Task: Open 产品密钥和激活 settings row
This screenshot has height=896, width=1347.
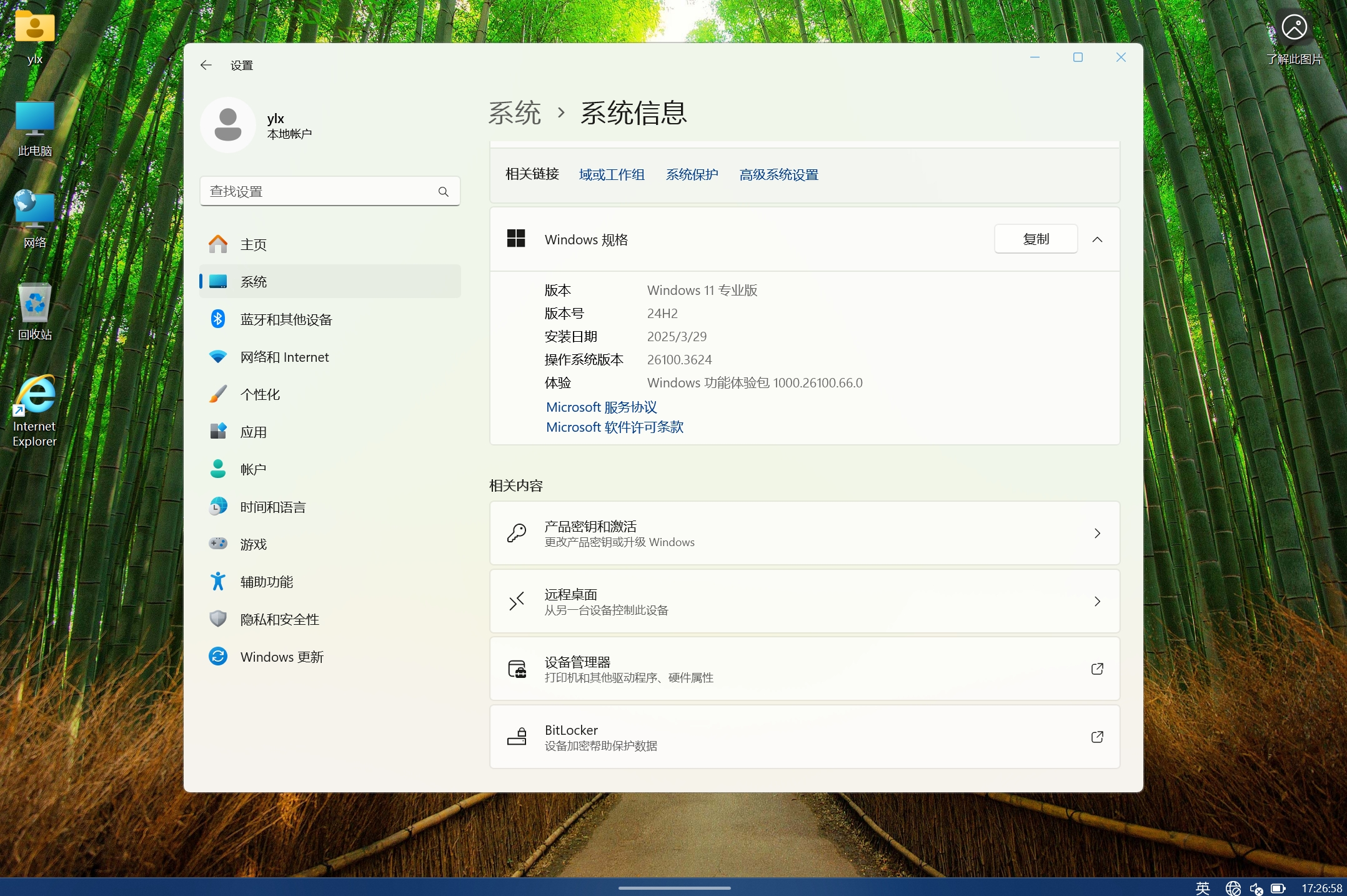Action: tap(805, 533)
